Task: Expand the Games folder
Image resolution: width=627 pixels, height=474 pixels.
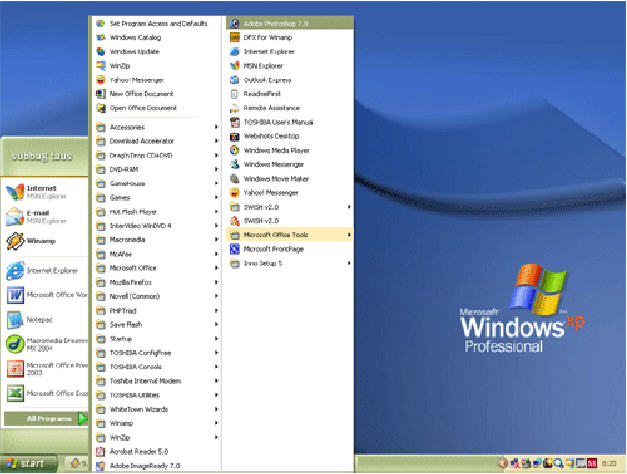Action: tap(156, 198)
